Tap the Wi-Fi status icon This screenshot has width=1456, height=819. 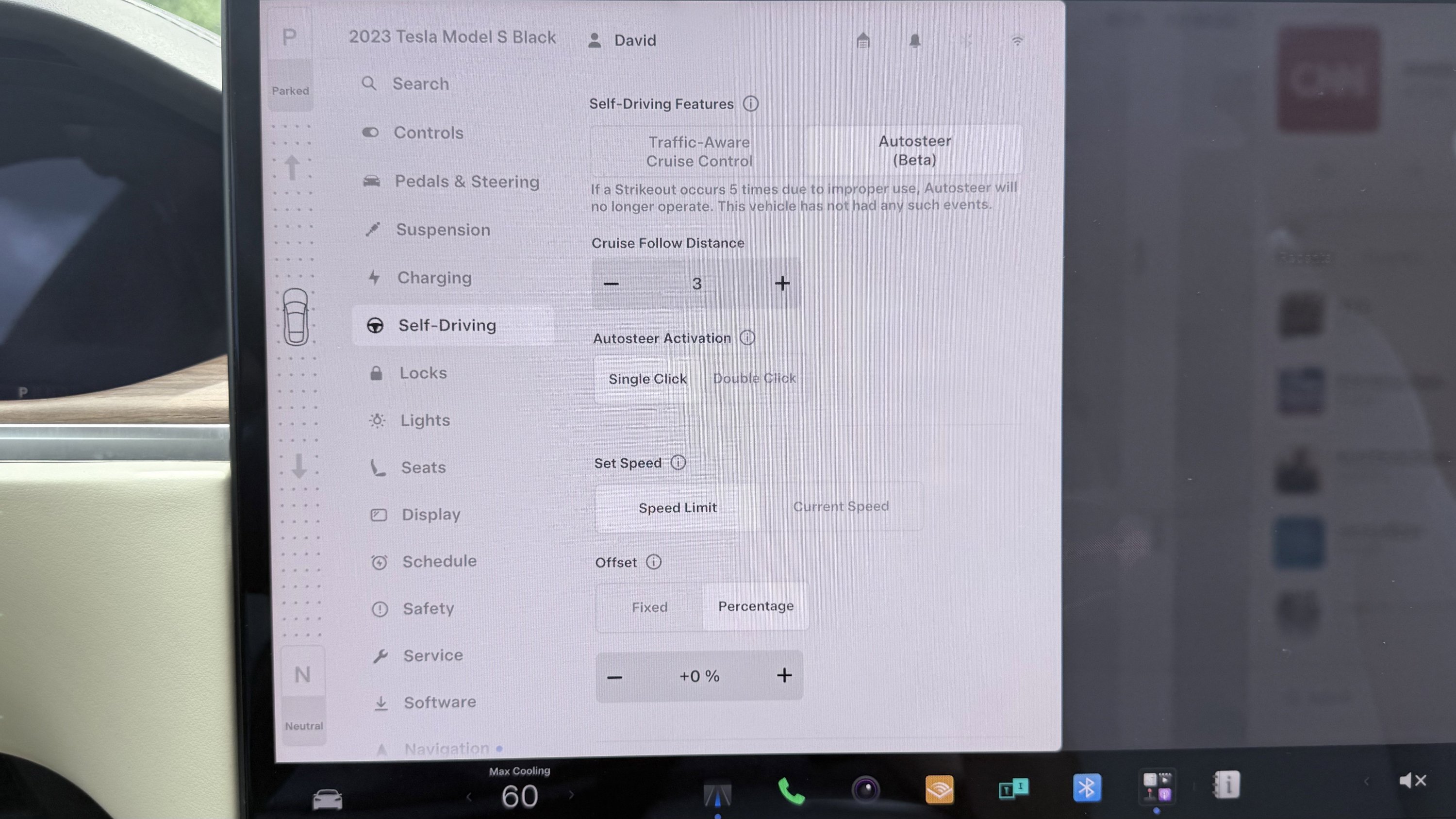(1017, 41)
